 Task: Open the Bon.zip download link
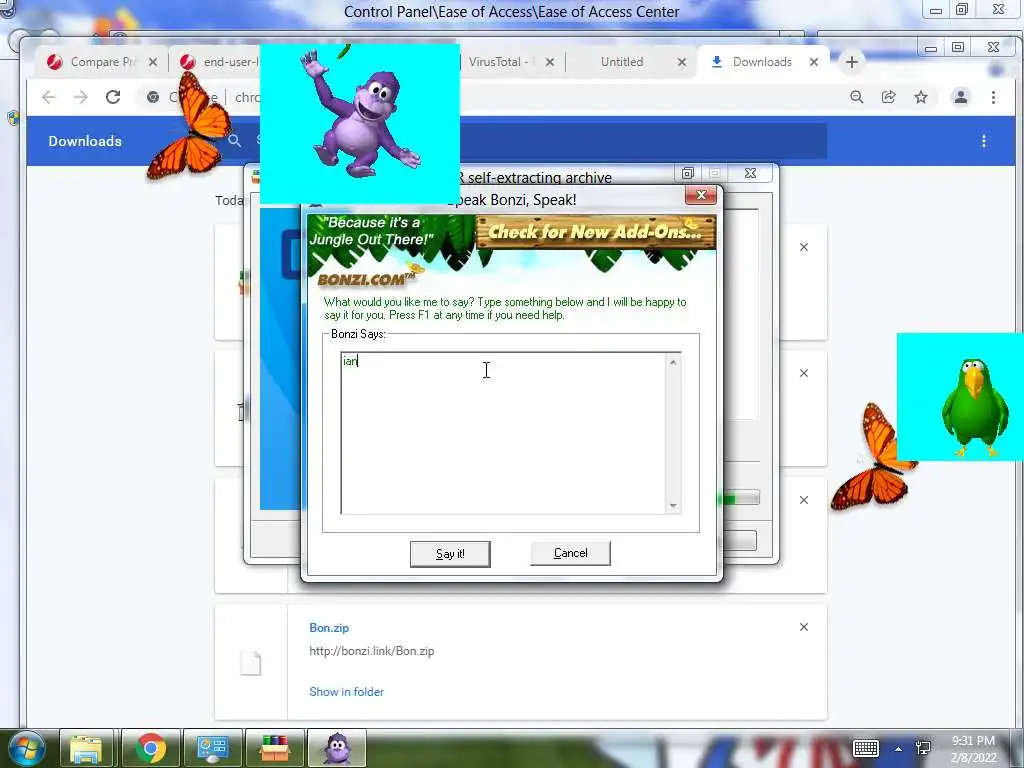(x=329, y=628)
